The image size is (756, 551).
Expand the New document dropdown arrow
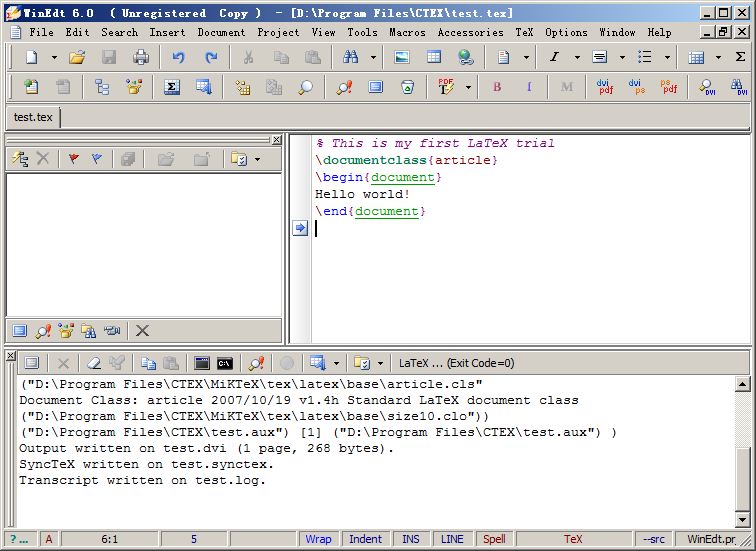coord(54,57)
